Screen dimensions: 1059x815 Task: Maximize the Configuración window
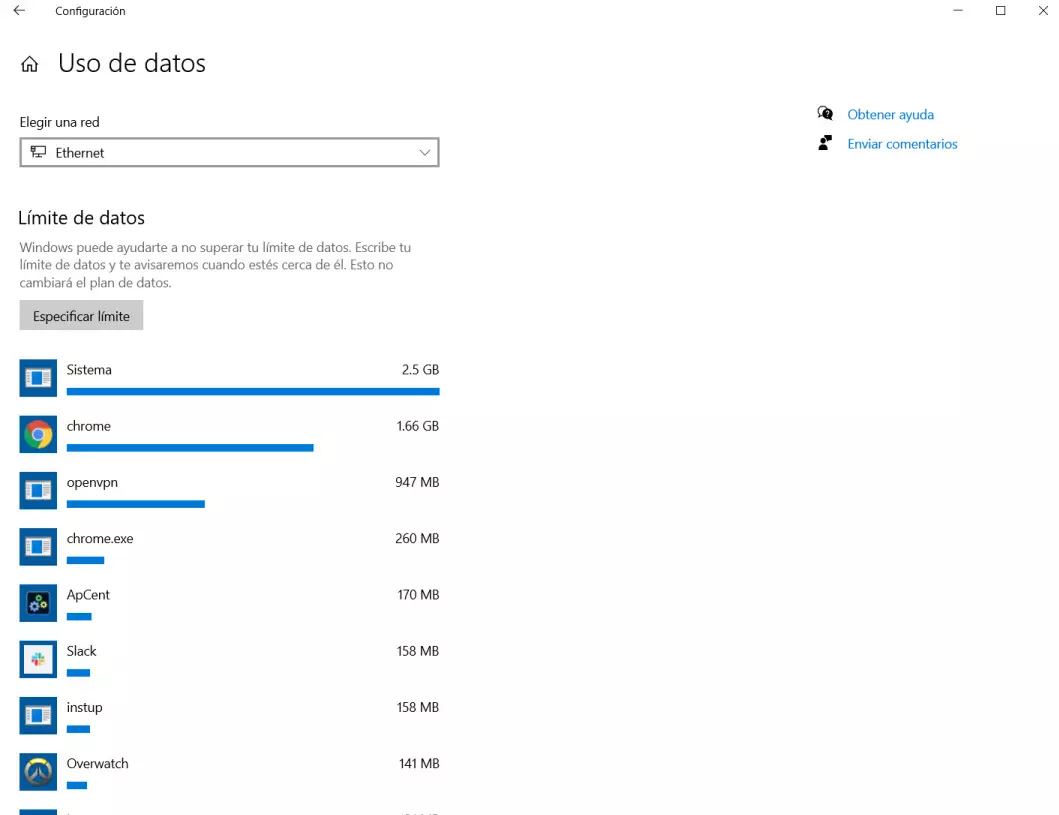[x=1000, y=11]
